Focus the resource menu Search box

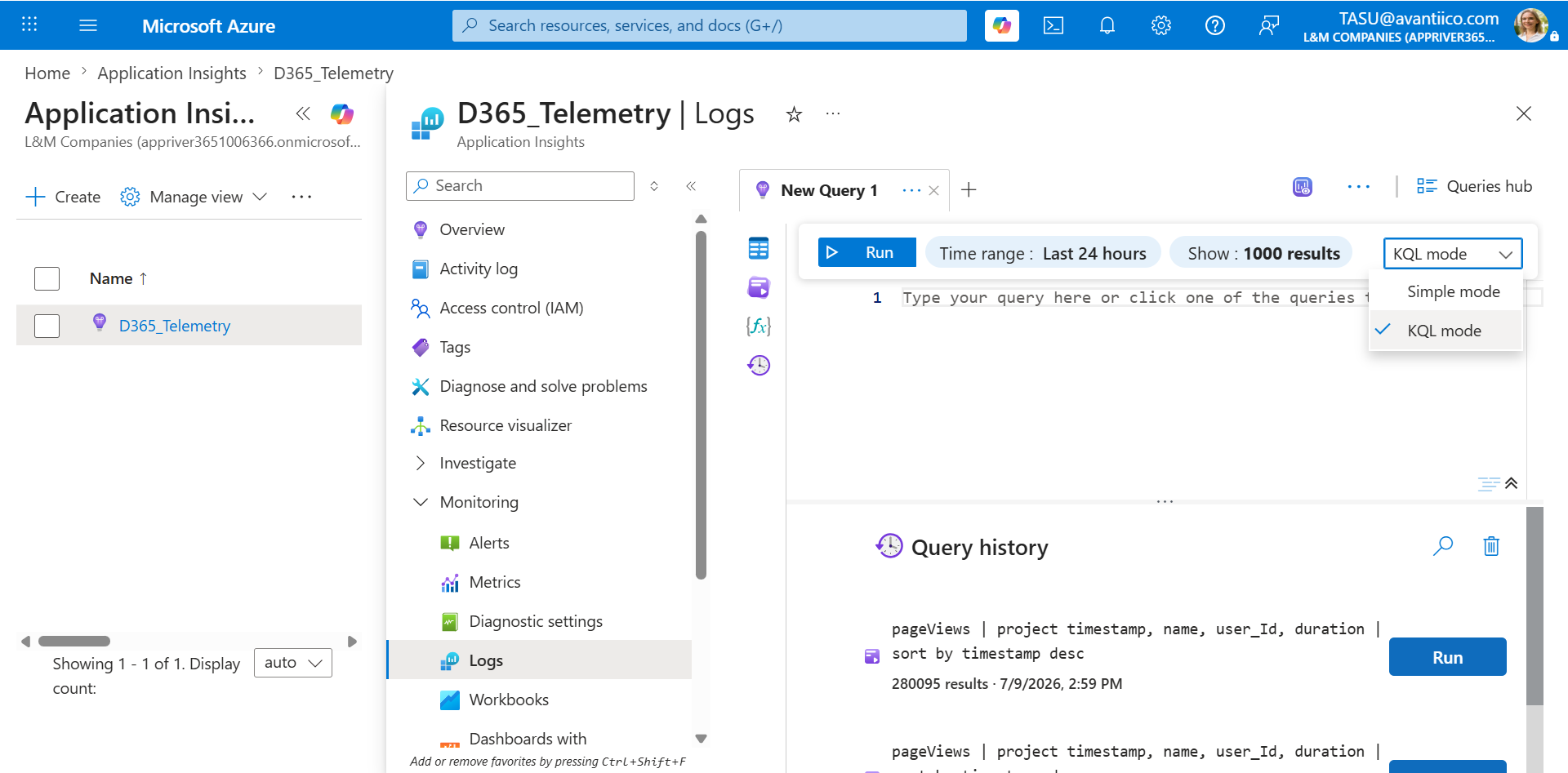click(x=520, y=186)
